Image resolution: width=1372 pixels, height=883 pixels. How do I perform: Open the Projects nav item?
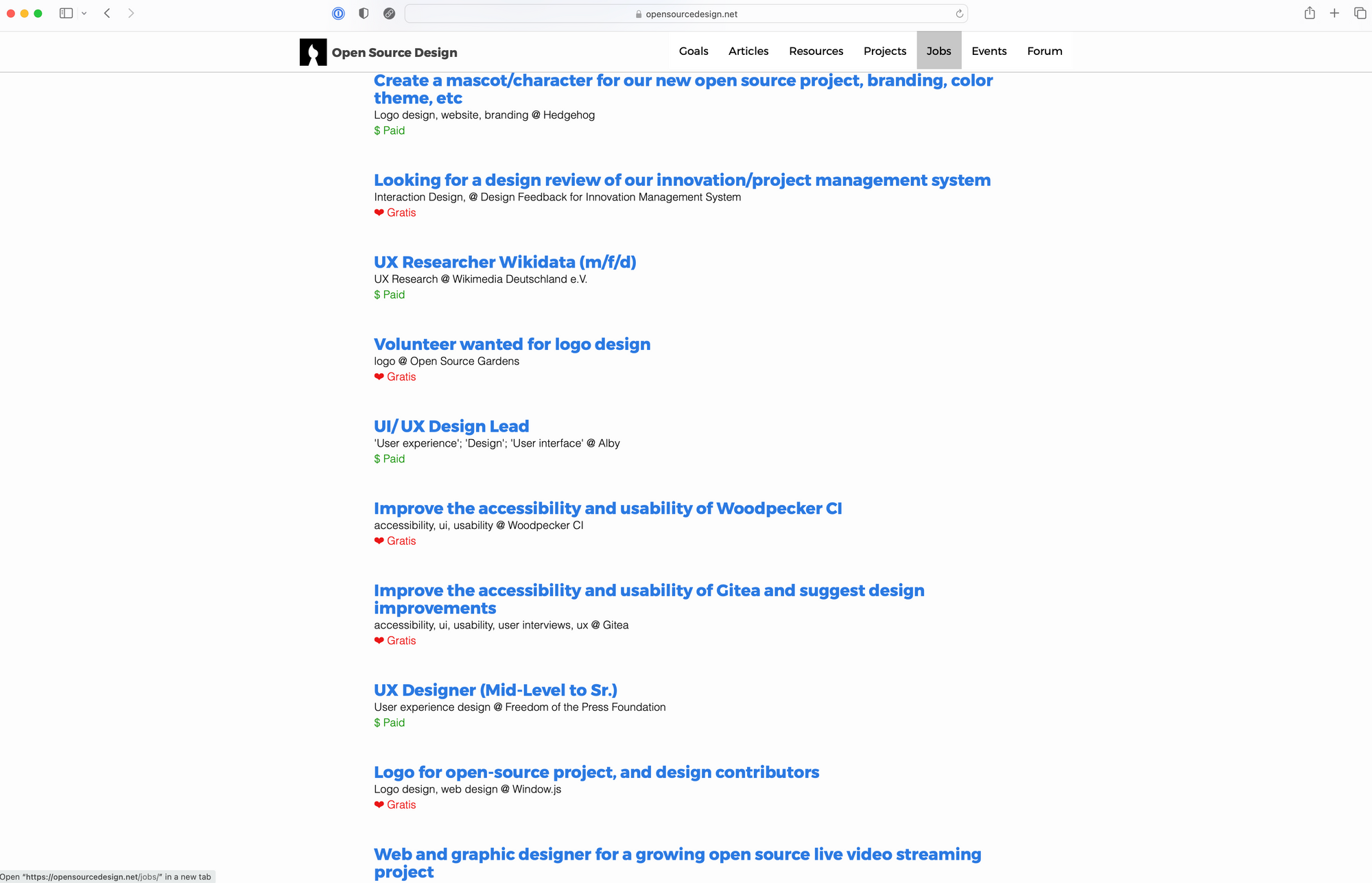(x=885, y=51)
